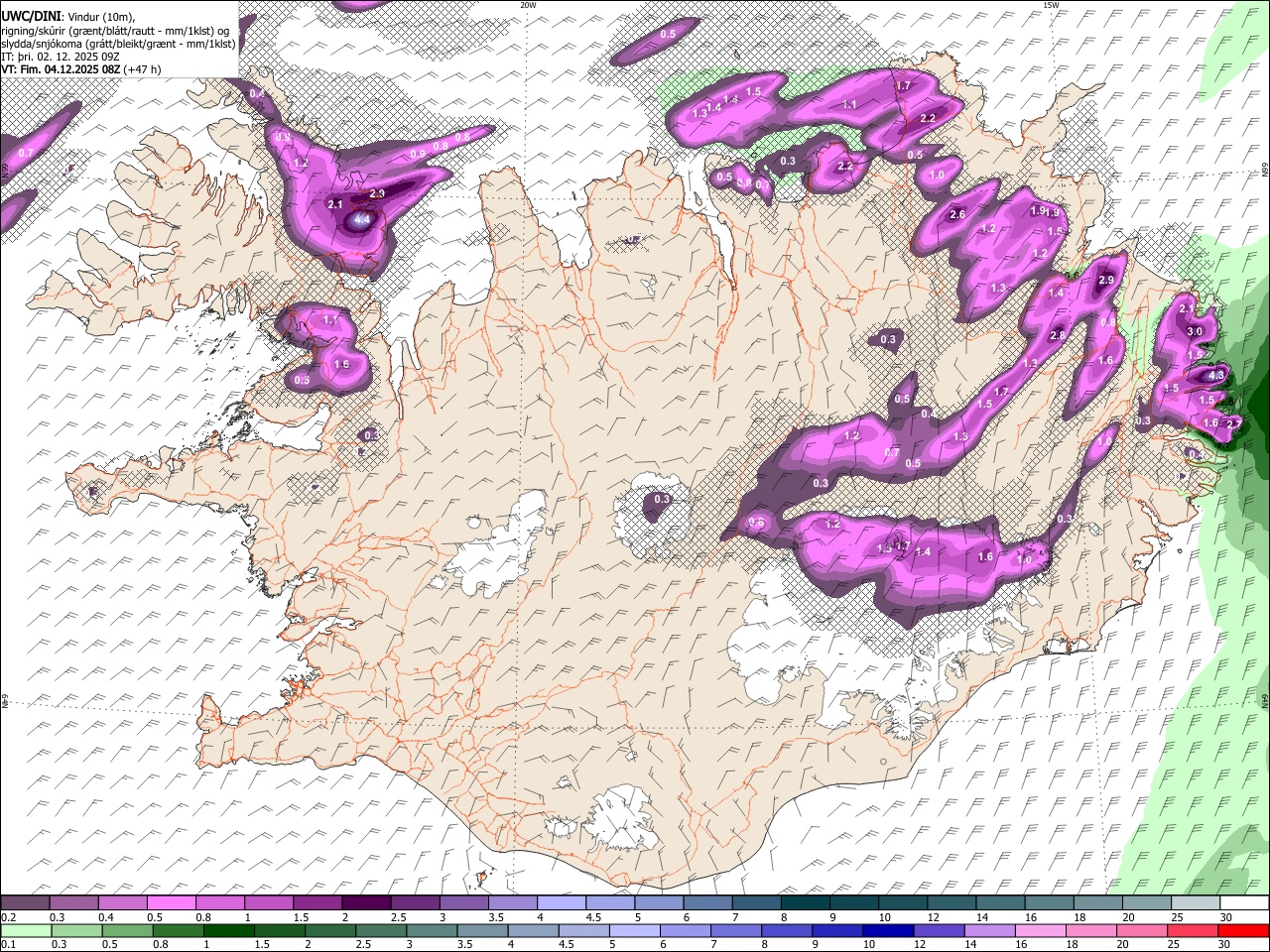Viewport: 1270px width, 952px height.
Task: Click the 30 label on the lower colour bar
Action: [1224, 944]
